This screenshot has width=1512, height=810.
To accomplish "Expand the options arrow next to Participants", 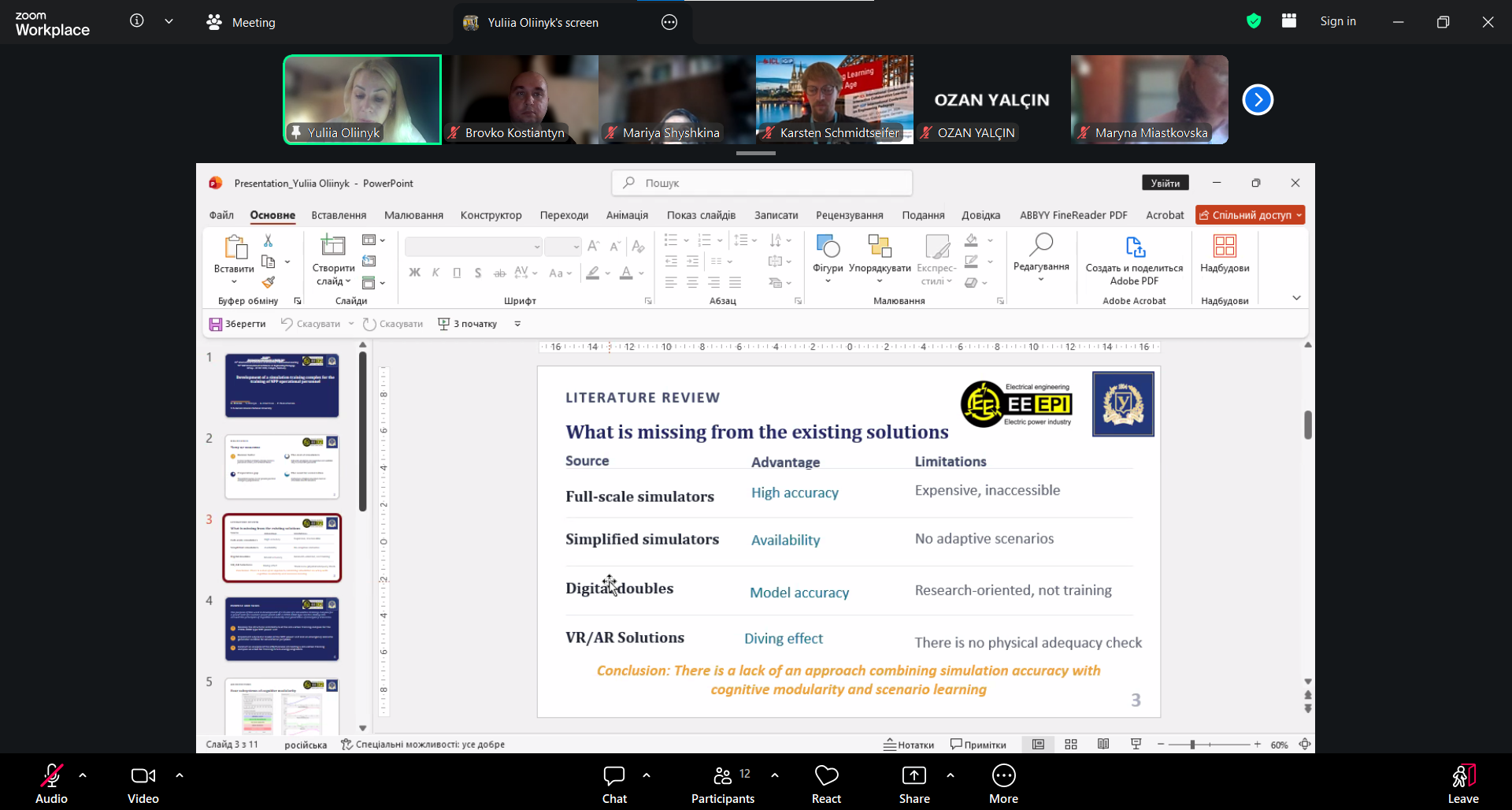I will click(775, 775).
